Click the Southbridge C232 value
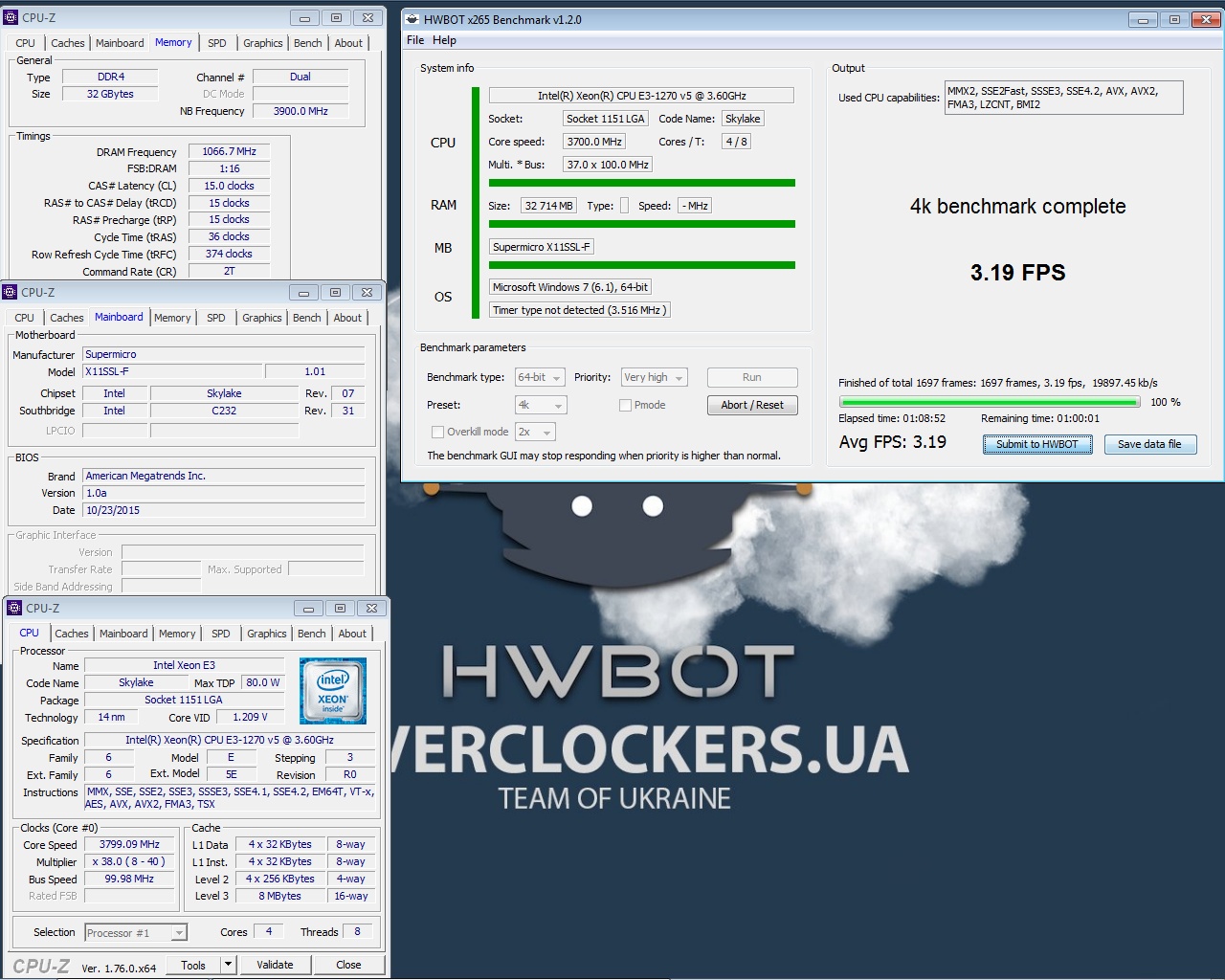 [224, 411]
